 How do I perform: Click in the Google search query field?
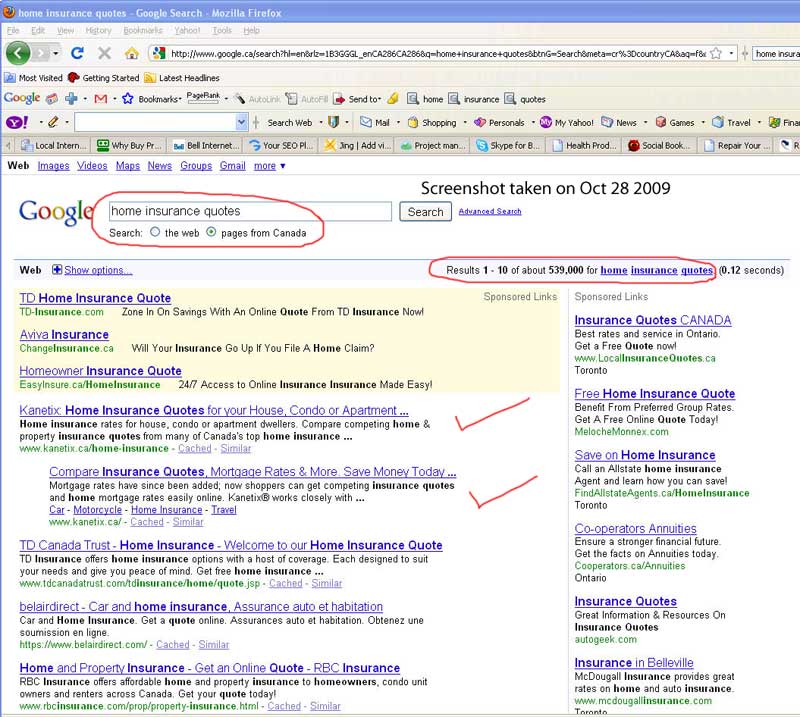tap(250, 211)
